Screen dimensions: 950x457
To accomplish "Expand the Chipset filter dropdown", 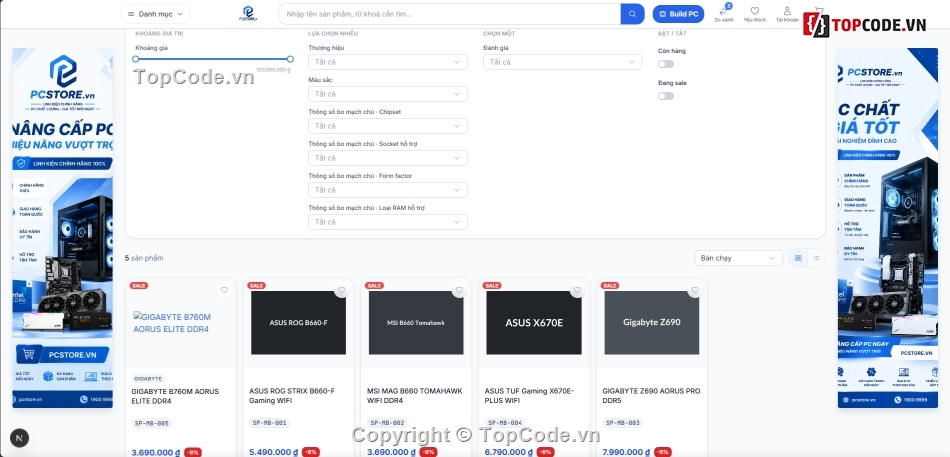I will tap(388, 126).
